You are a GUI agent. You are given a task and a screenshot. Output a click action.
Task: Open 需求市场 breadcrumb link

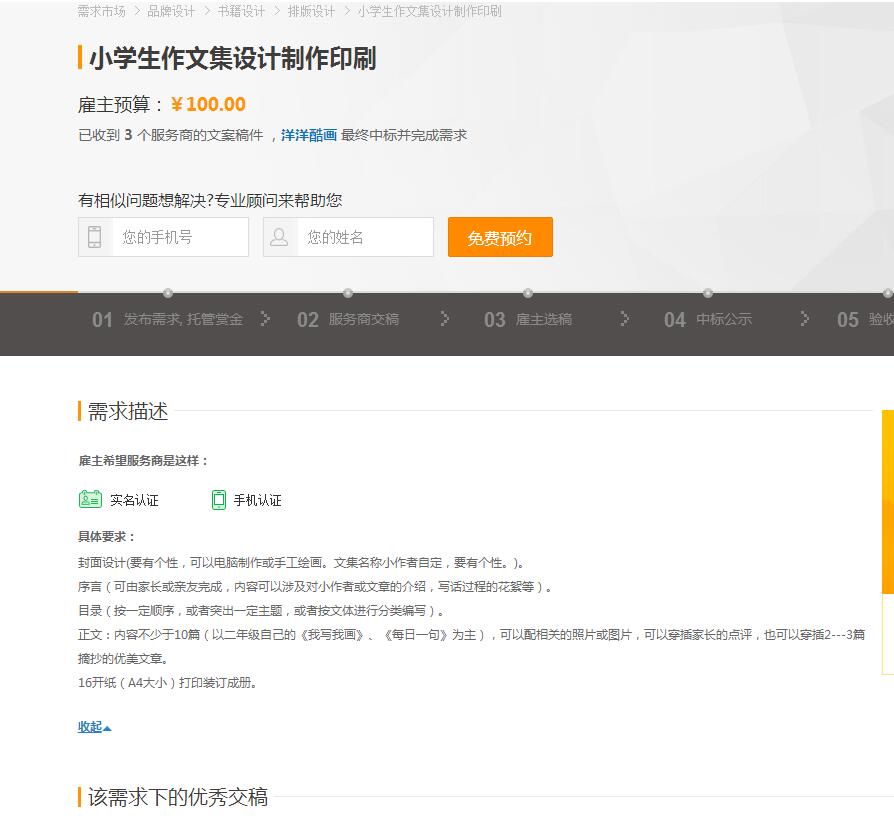click(x=101, y=11)
